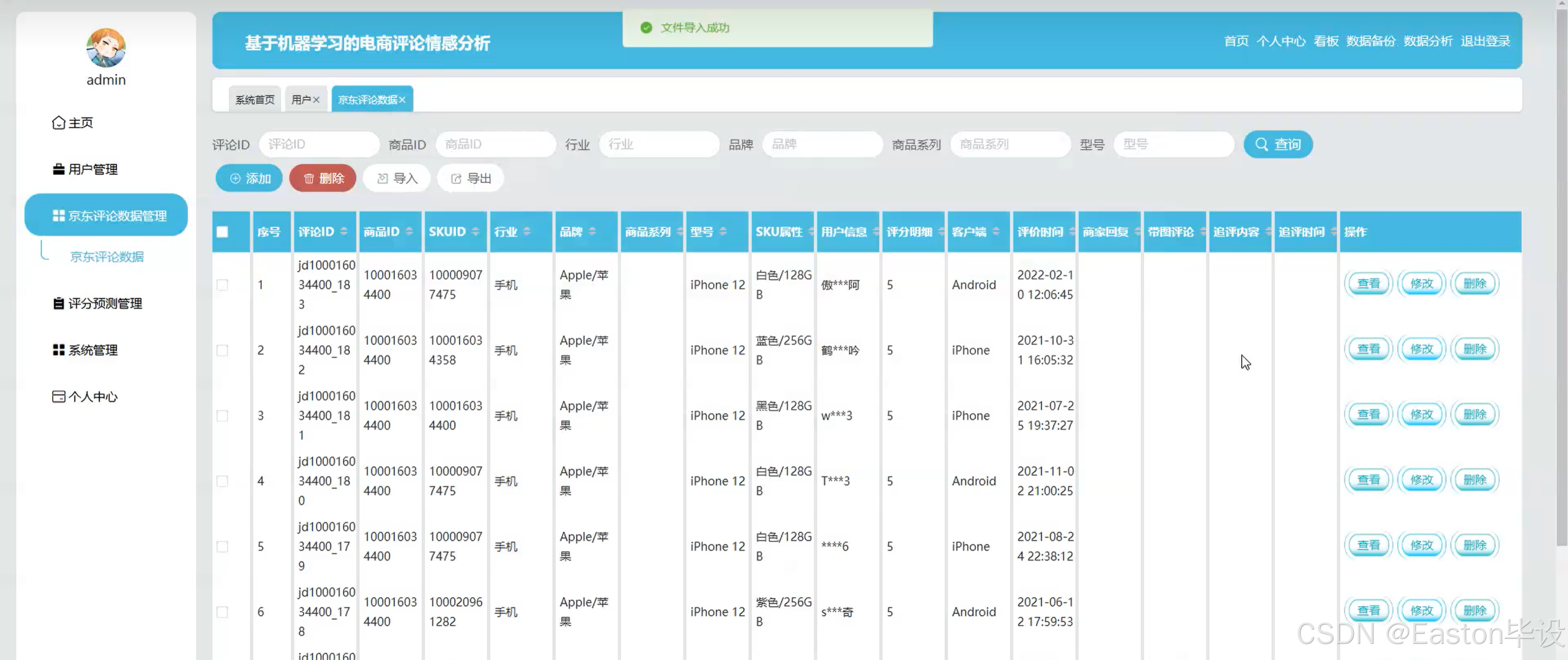Click the 品牌 search field
The width and height of the screenshot is (1568, 660).
(x=822, y=144)
